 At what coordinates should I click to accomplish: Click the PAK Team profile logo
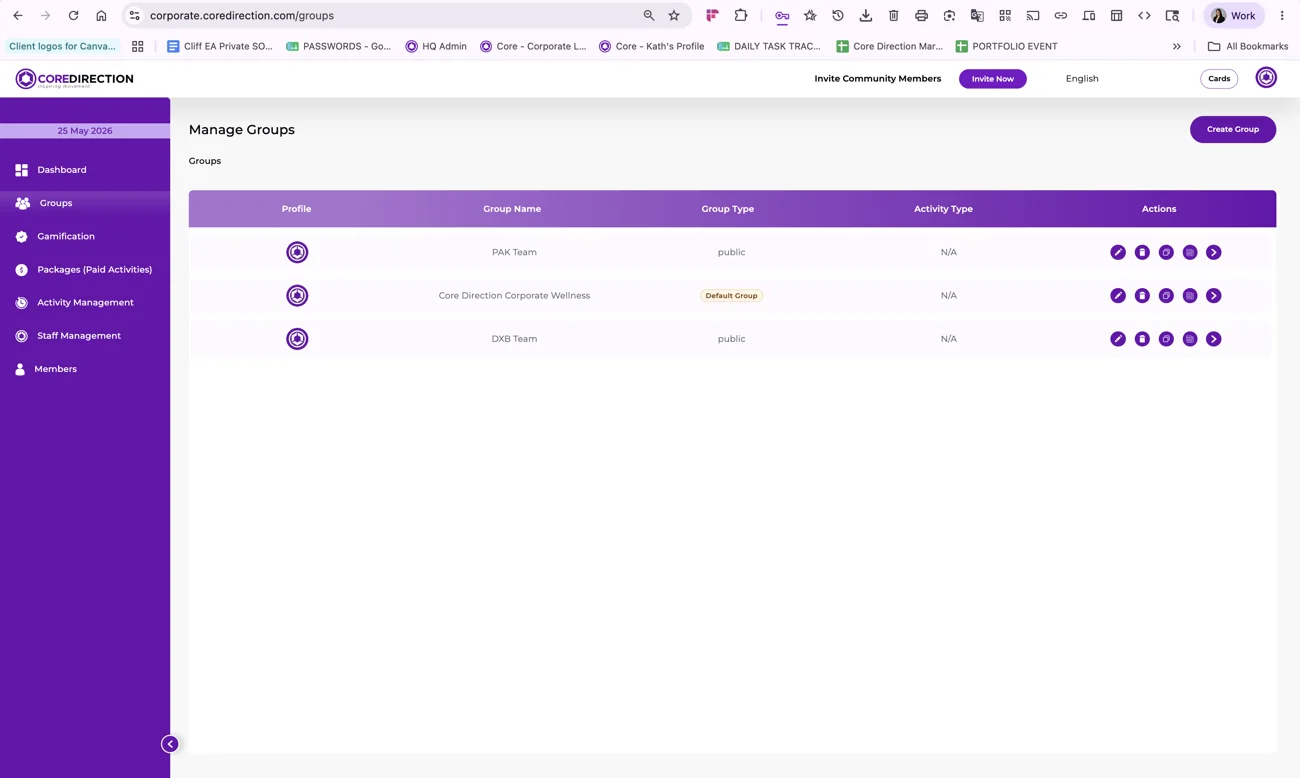pos(297,252)
